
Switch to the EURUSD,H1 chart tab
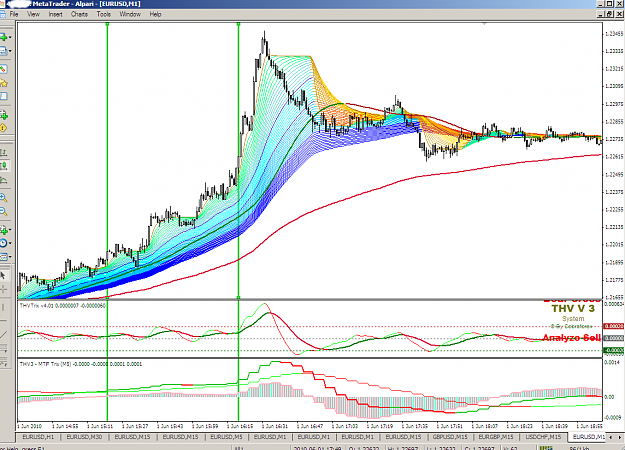[38, 437]
